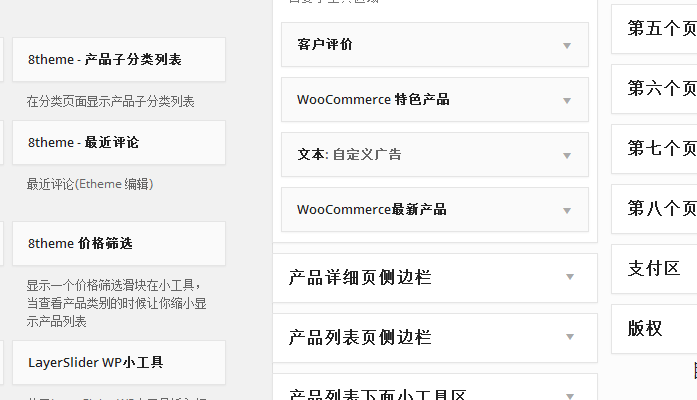
Task: Open the WooCommerce最新产品 widget title
Action: (372, 210)
